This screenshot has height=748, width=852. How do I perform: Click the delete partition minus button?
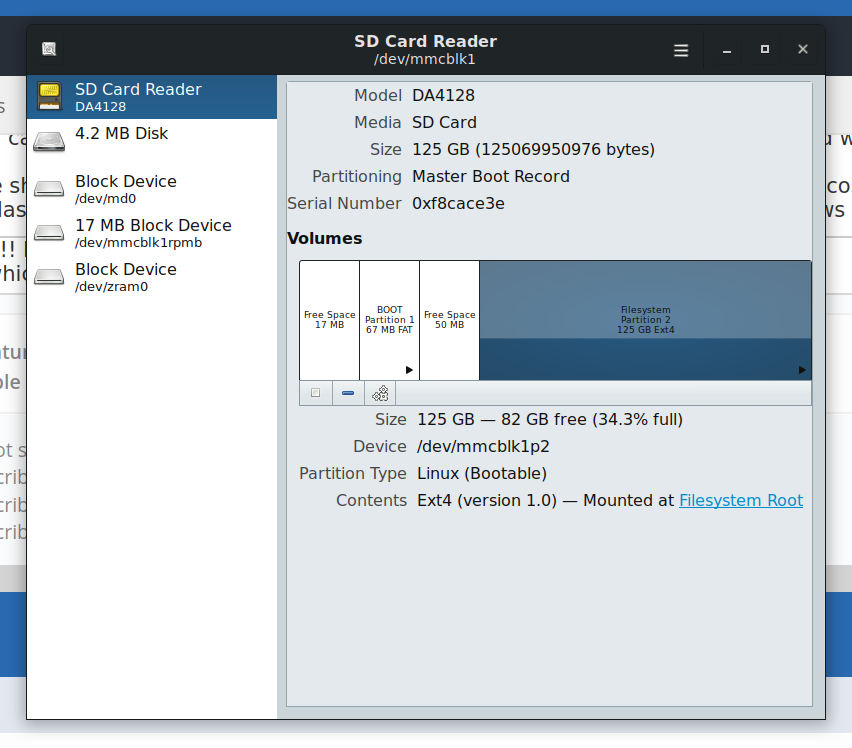(x=348, y=393)
